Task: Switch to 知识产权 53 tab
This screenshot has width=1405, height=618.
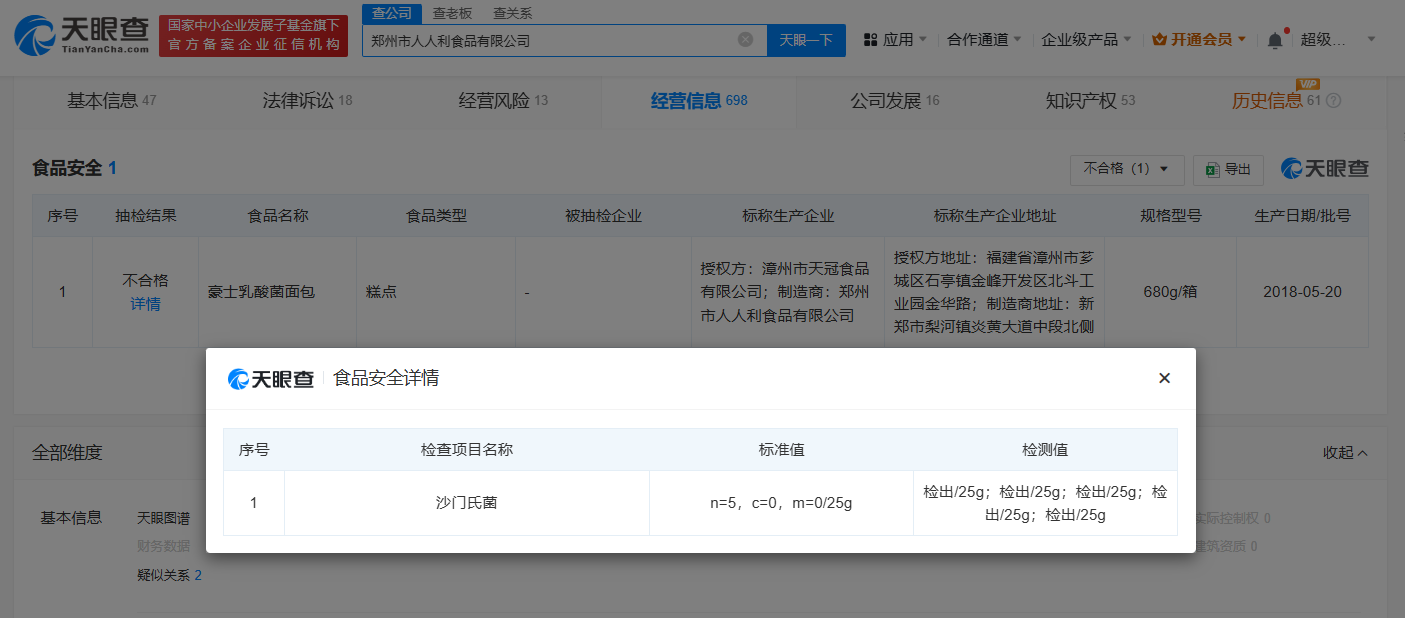Action: [1090, 101]
